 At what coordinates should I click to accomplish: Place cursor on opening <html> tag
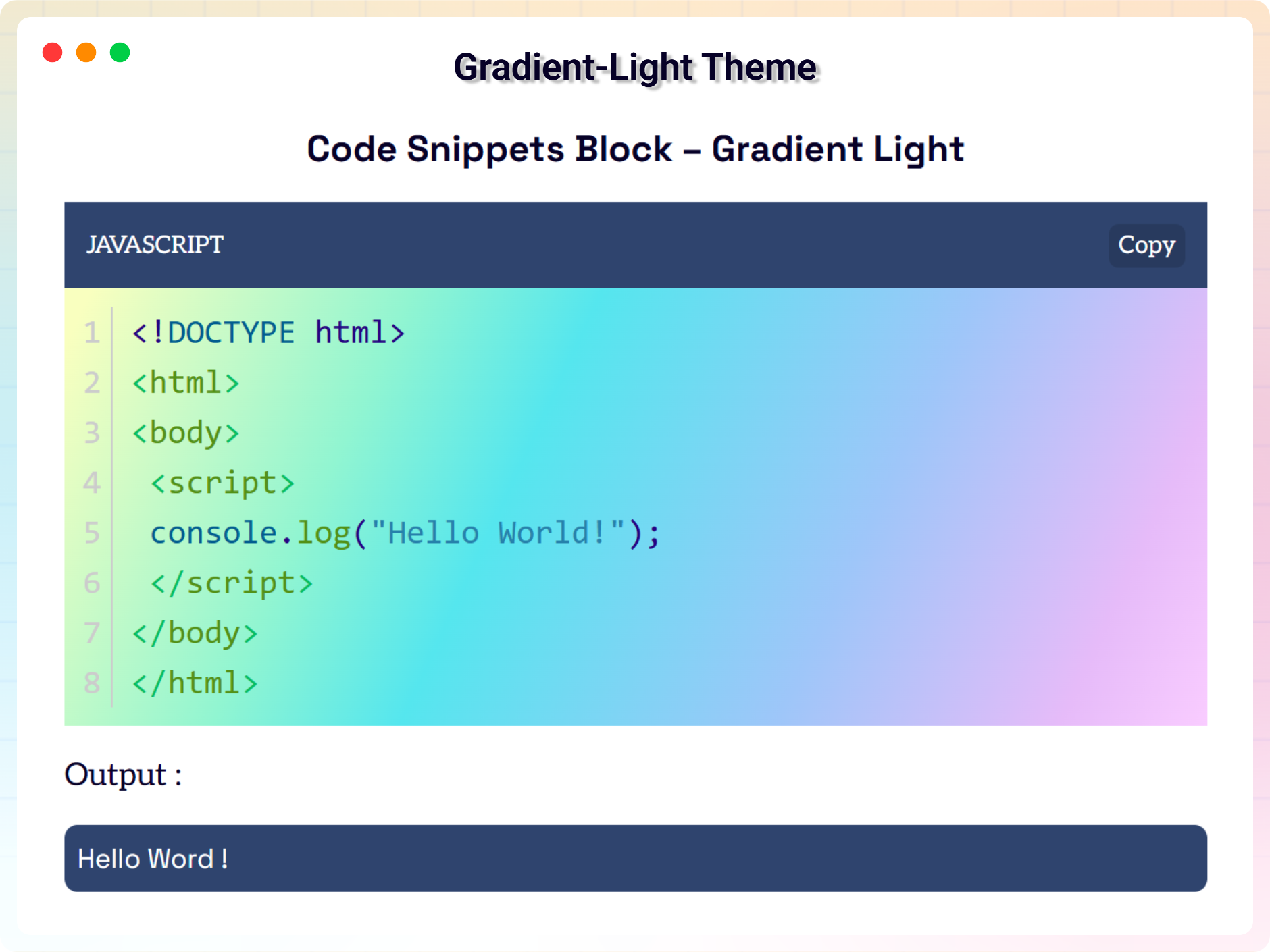pos(186,383)
